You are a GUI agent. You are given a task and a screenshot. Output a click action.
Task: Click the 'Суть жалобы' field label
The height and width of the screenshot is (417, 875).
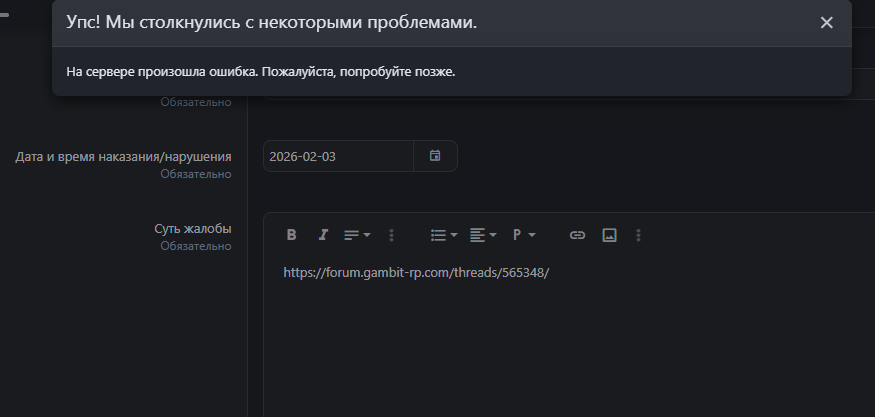pos(192,229)
